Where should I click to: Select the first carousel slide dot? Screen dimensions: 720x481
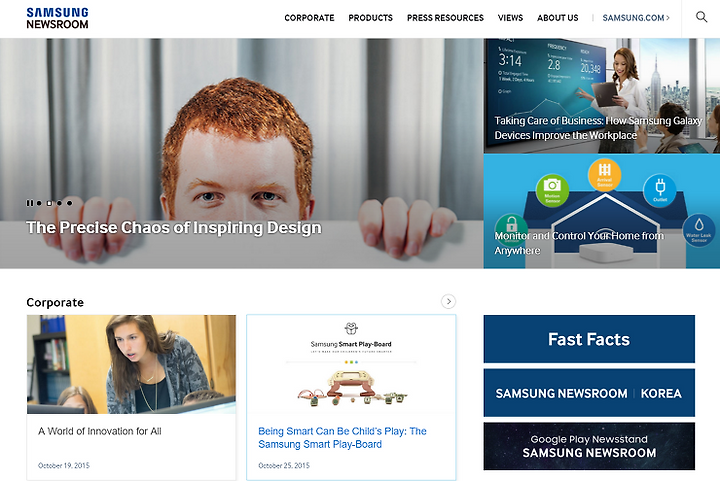(39, 203)
